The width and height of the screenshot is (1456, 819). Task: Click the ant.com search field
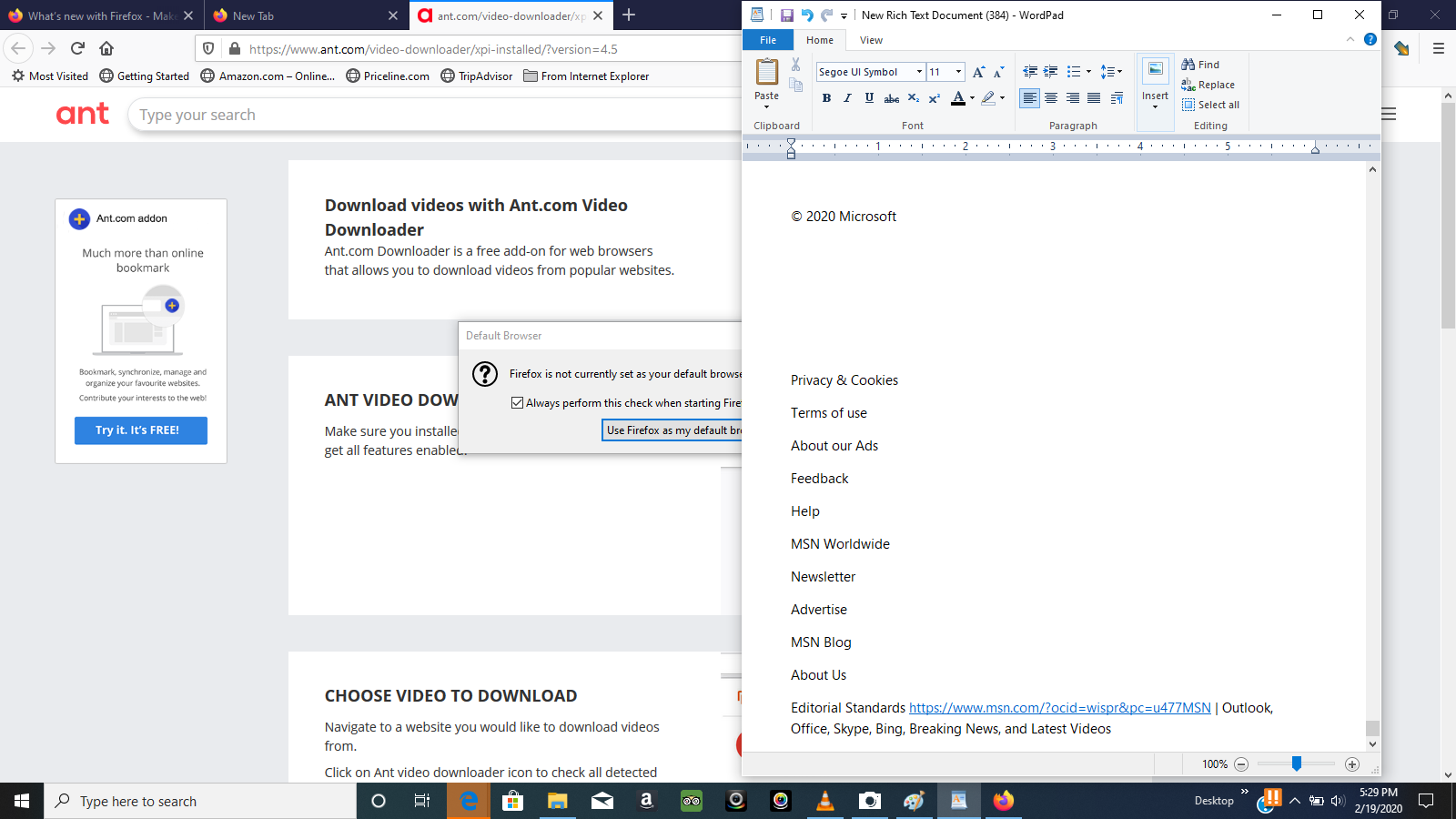(x=437, y=115)
